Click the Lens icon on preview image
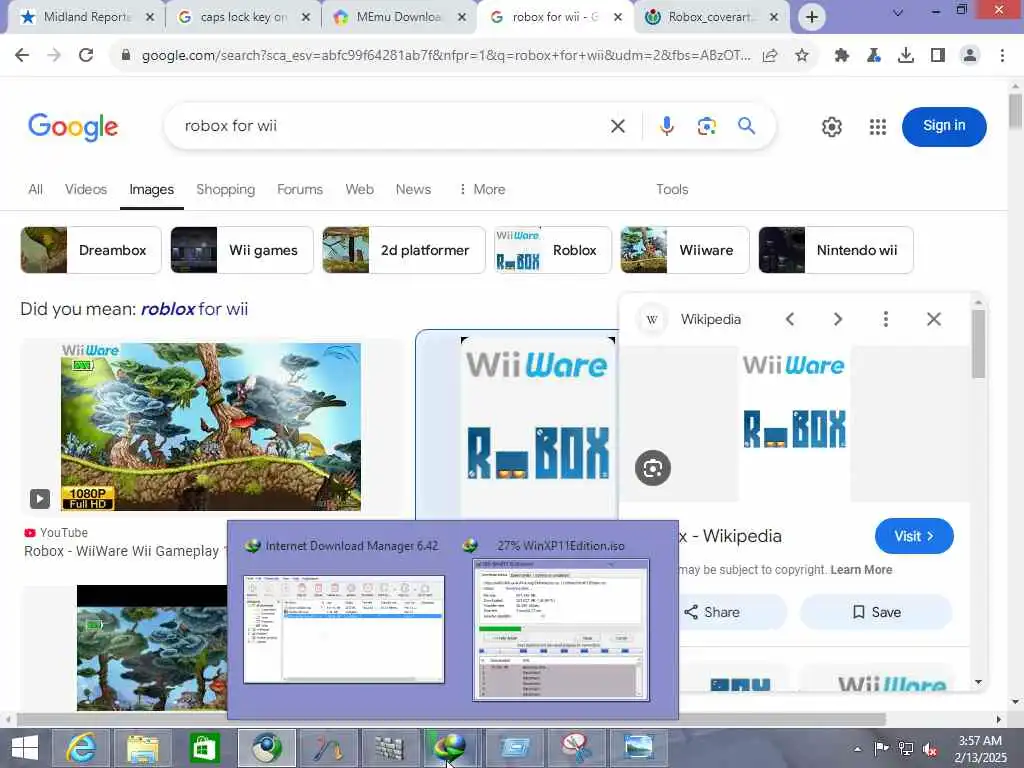The width and height of the screenshot is (1024, 768). (652, 468)
